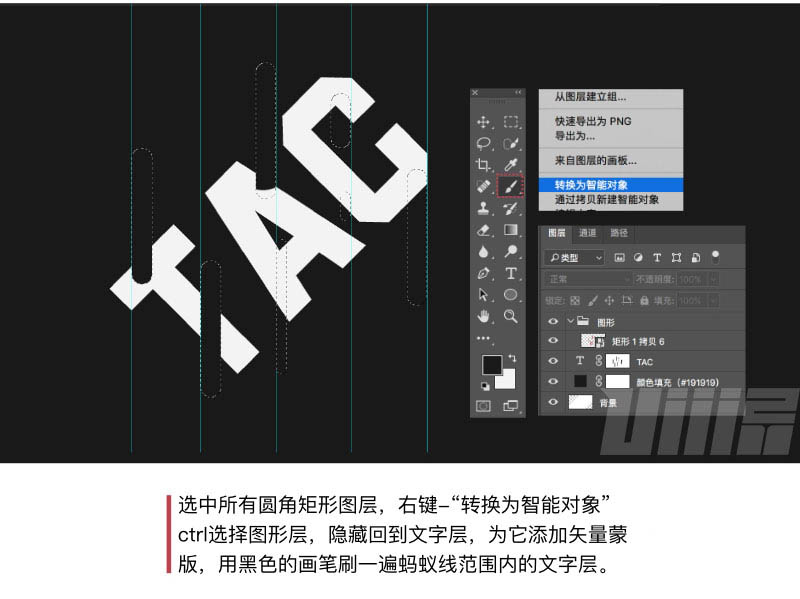This screenshot has width=800, height=599.
Task: Select the Move tool
Action: (x=483, y=122)
